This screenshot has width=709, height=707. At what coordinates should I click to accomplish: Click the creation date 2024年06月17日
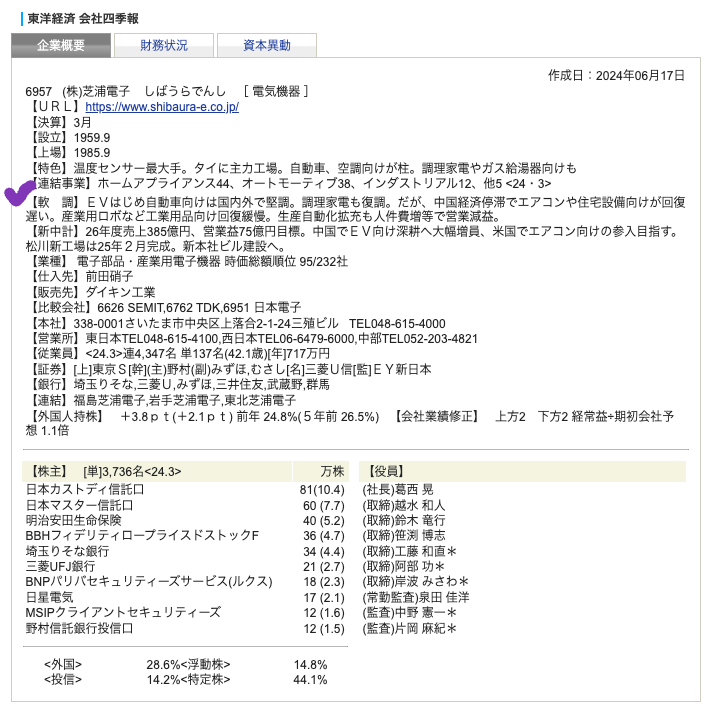coord(640,75)
